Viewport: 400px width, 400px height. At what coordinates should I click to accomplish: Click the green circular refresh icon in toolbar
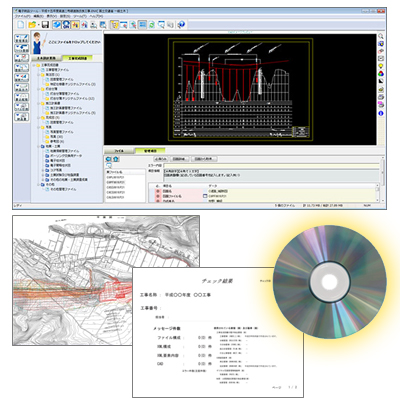pos(152,24)
